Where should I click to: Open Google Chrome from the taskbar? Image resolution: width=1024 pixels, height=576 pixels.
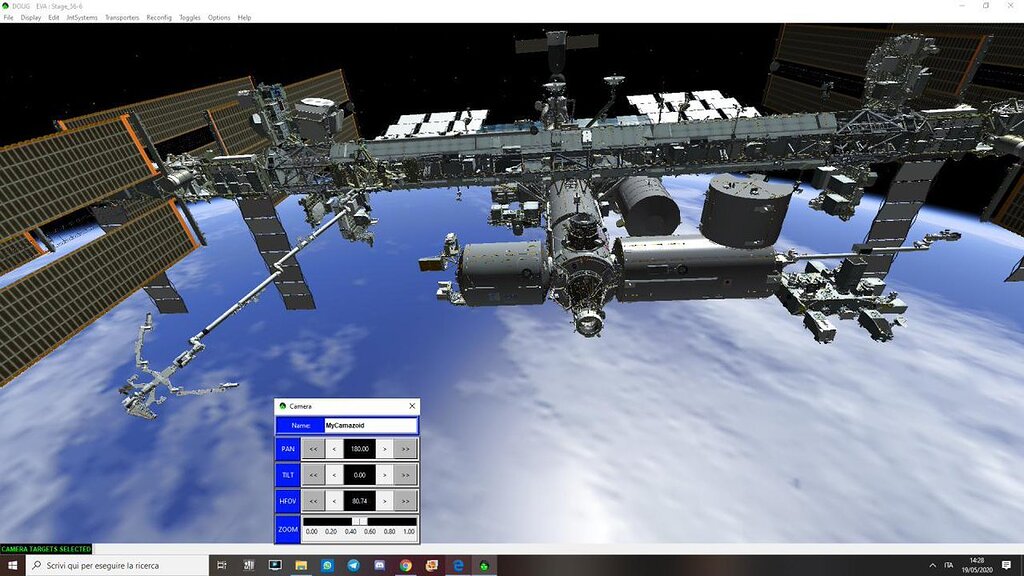click(406, 566)
